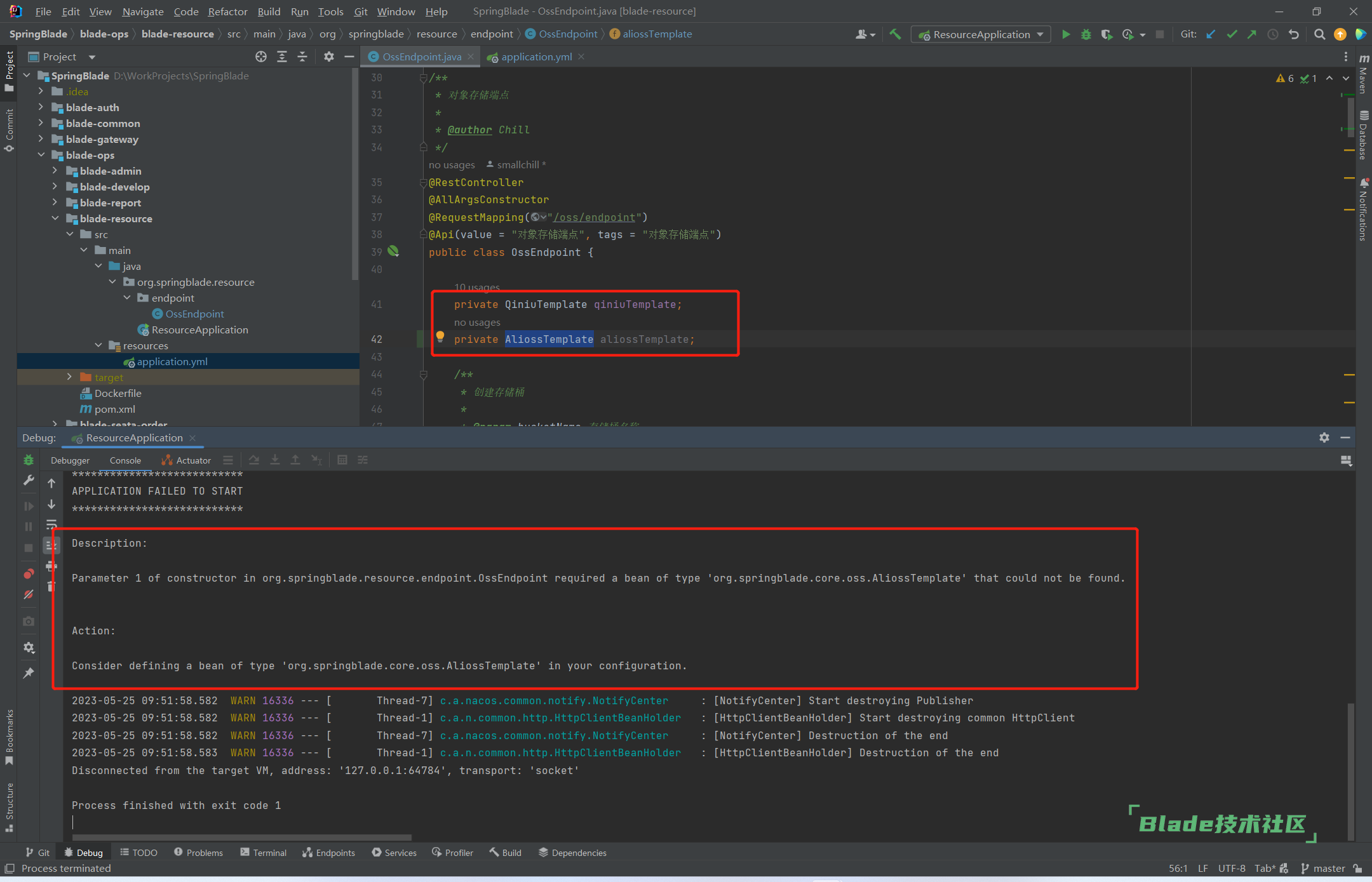Run with coverage icon in toolbar
Screen dimensions: 1372x882
1106,34
